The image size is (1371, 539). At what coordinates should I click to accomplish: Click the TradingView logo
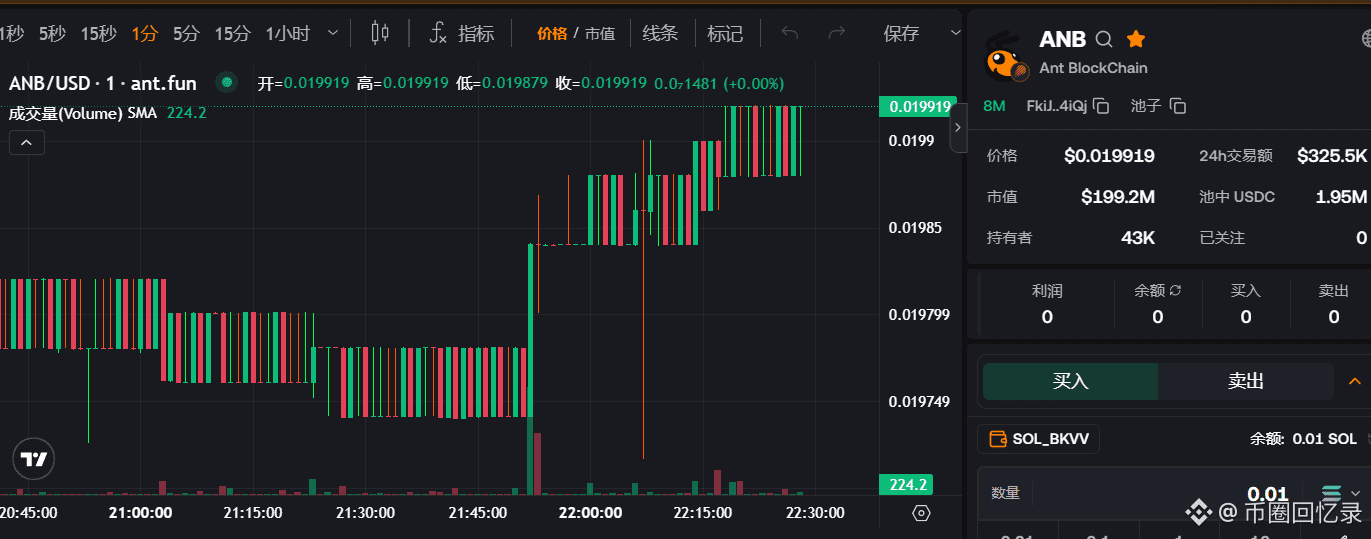click(33, 459)
